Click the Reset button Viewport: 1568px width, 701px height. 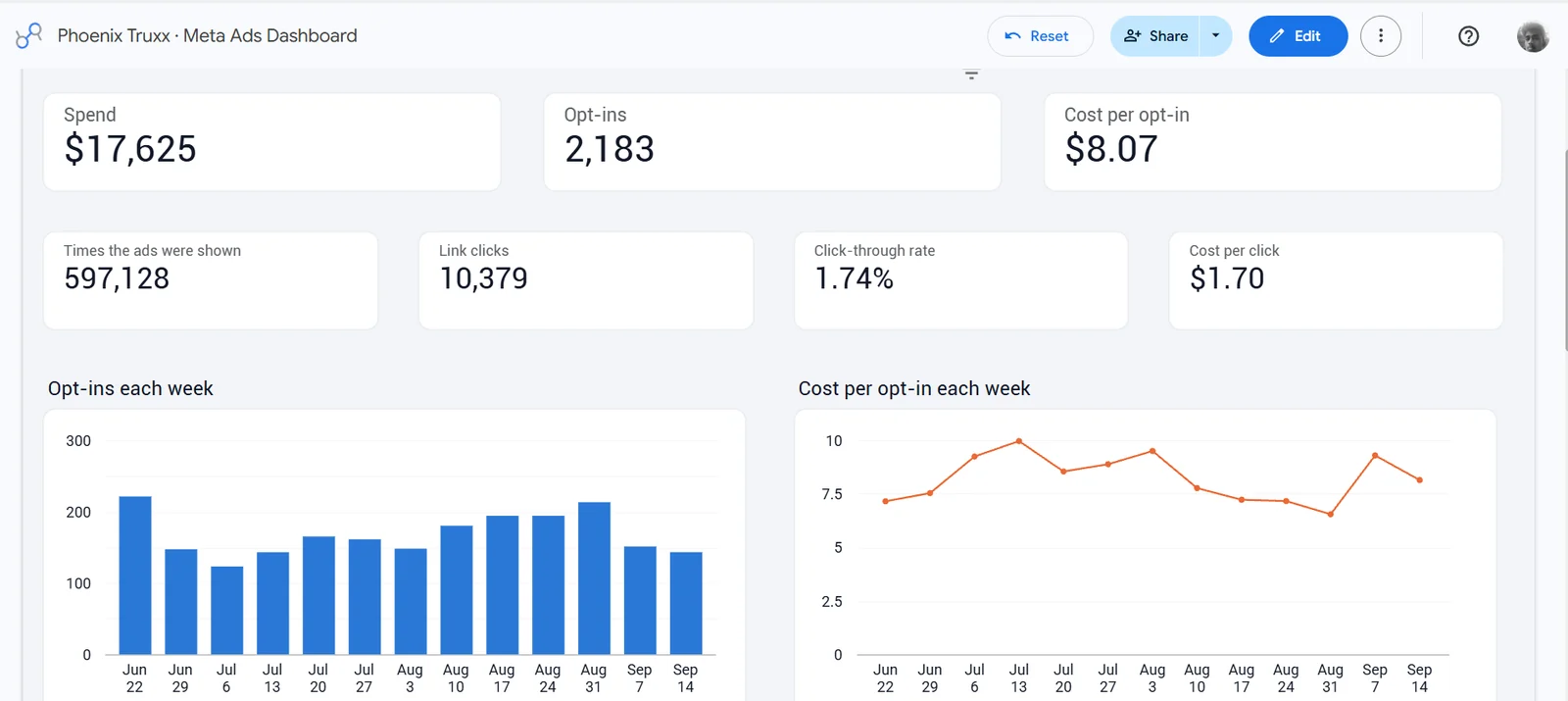pos(1040,36)
